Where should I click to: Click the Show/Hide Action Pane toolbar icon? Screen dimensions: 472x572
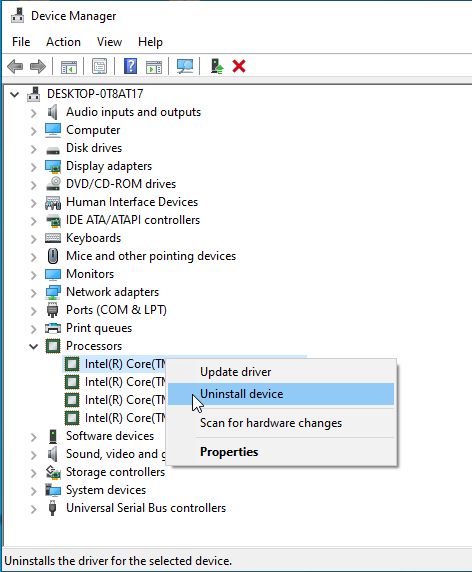[x=154, y=67]
